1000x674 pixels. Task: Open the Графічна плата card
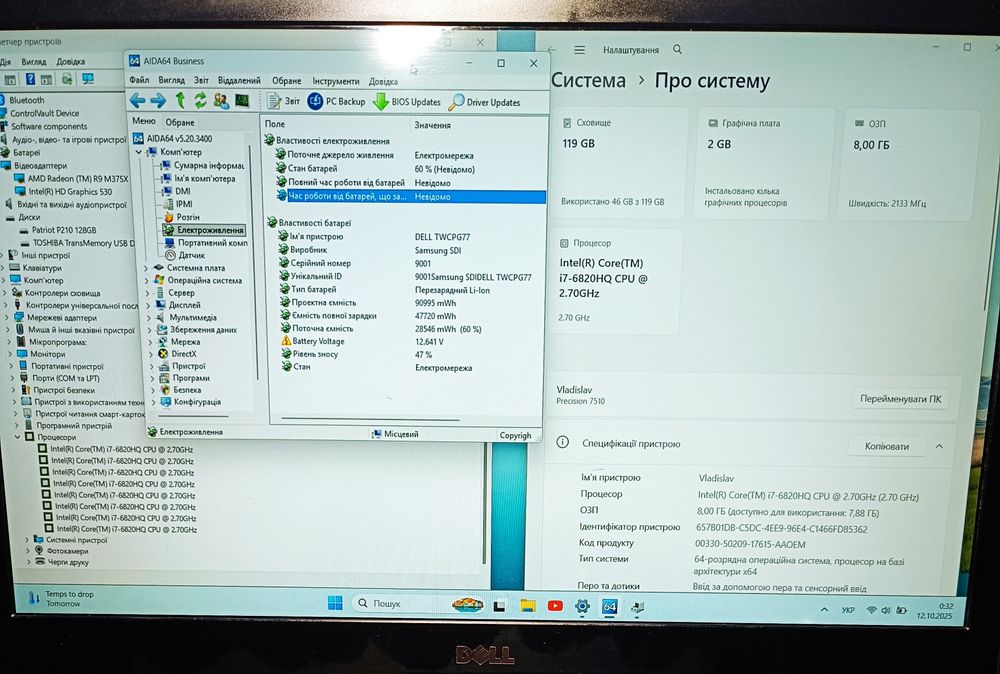764,164
